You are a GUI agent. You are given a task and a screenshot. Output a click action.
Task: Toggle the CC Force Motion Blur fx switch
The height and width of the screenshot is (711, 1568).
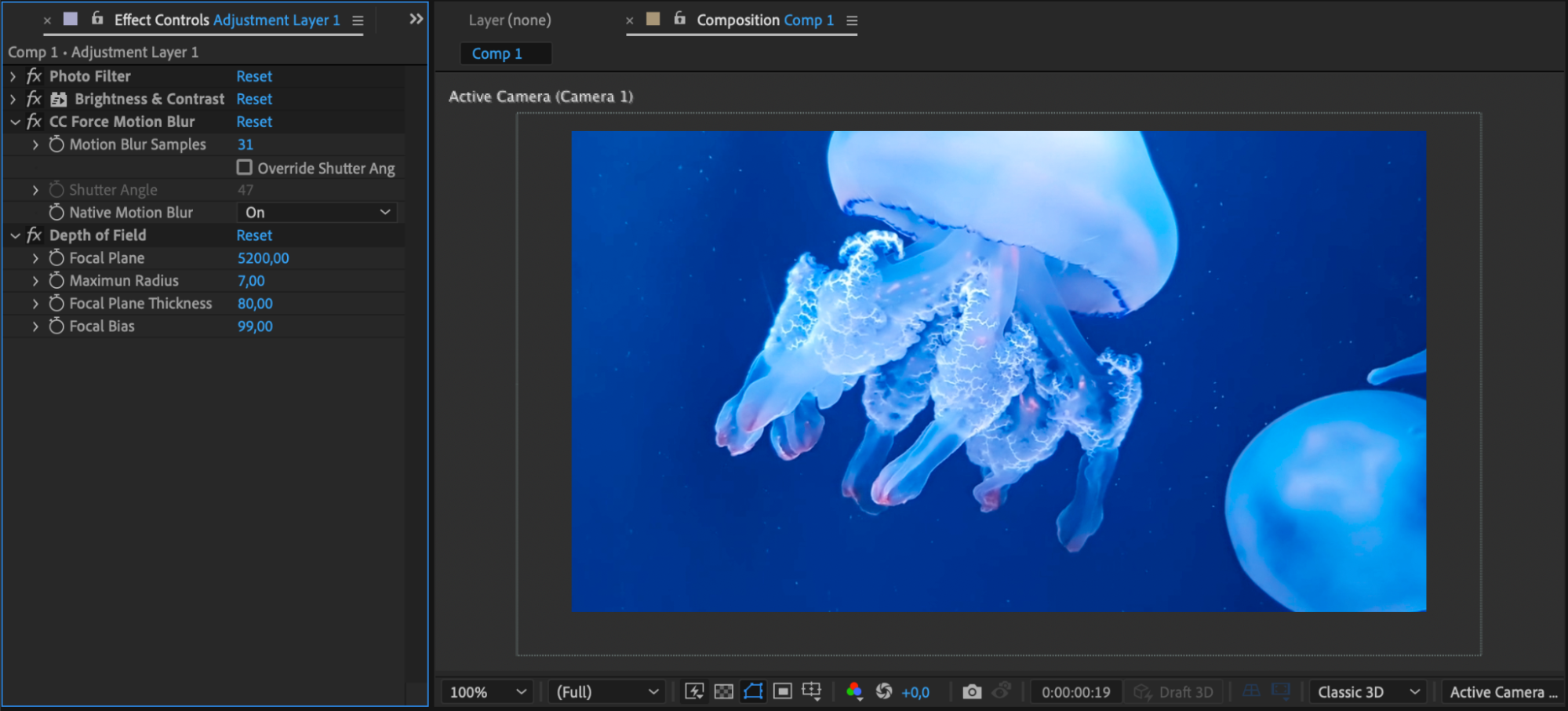point(34,122)
